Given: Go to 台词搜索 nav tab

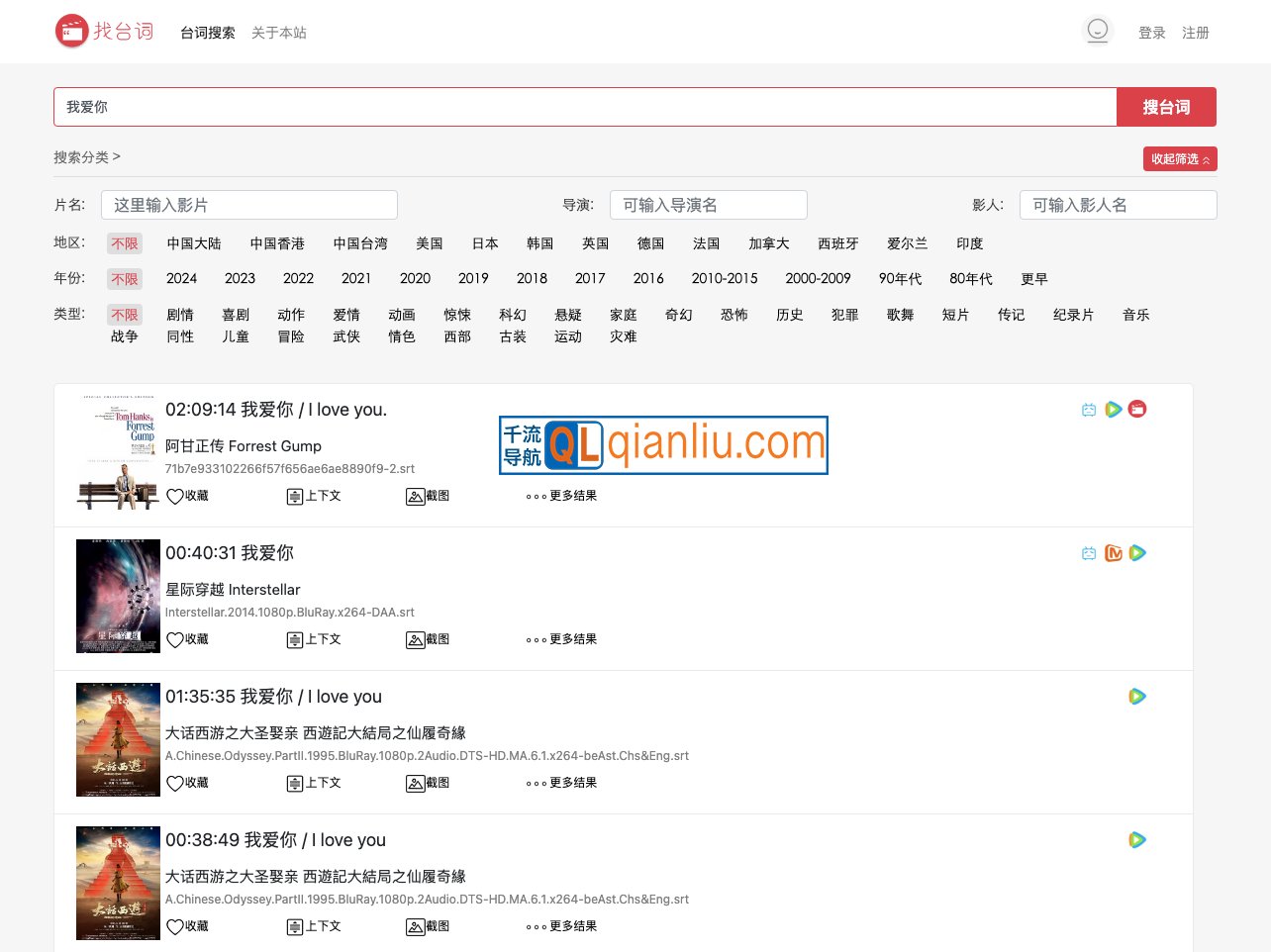Looking at the screenshot, I should 207,33.
